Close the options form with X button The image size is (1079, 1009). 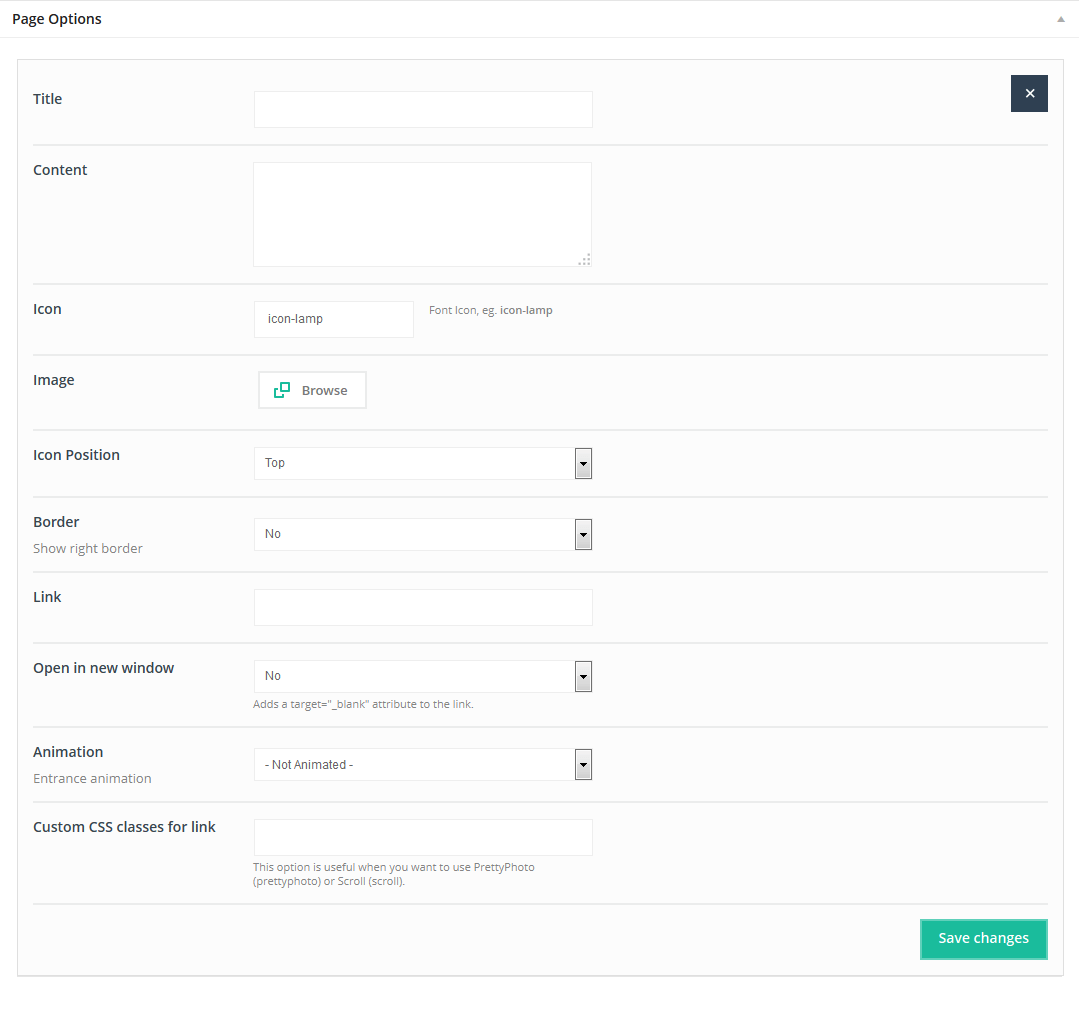tap(1029, 93)
